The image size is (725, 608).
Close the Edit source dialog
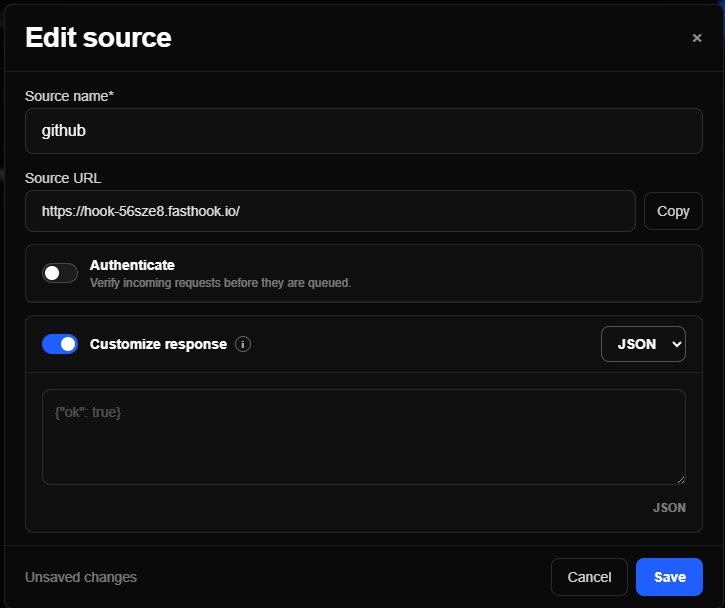click(697, 38)
